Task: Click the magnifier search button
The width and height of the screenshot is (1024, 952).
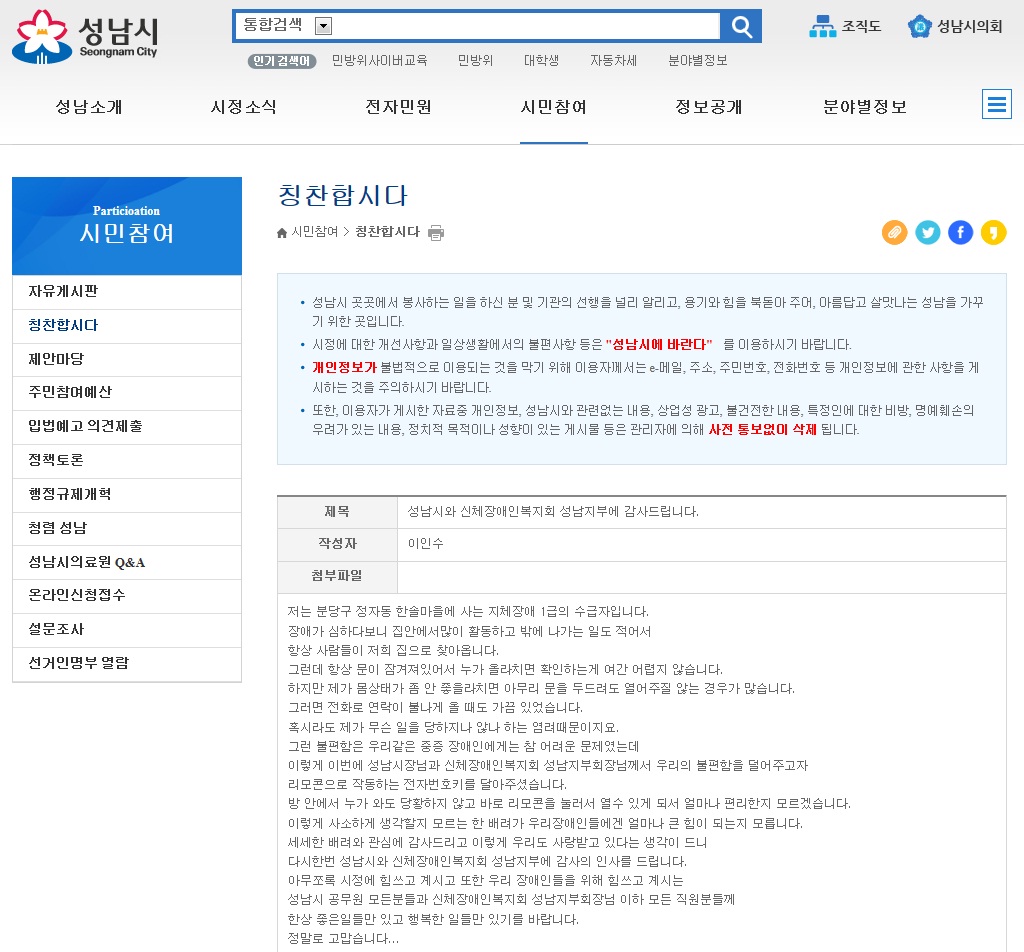Action: (x=742, y=26)
